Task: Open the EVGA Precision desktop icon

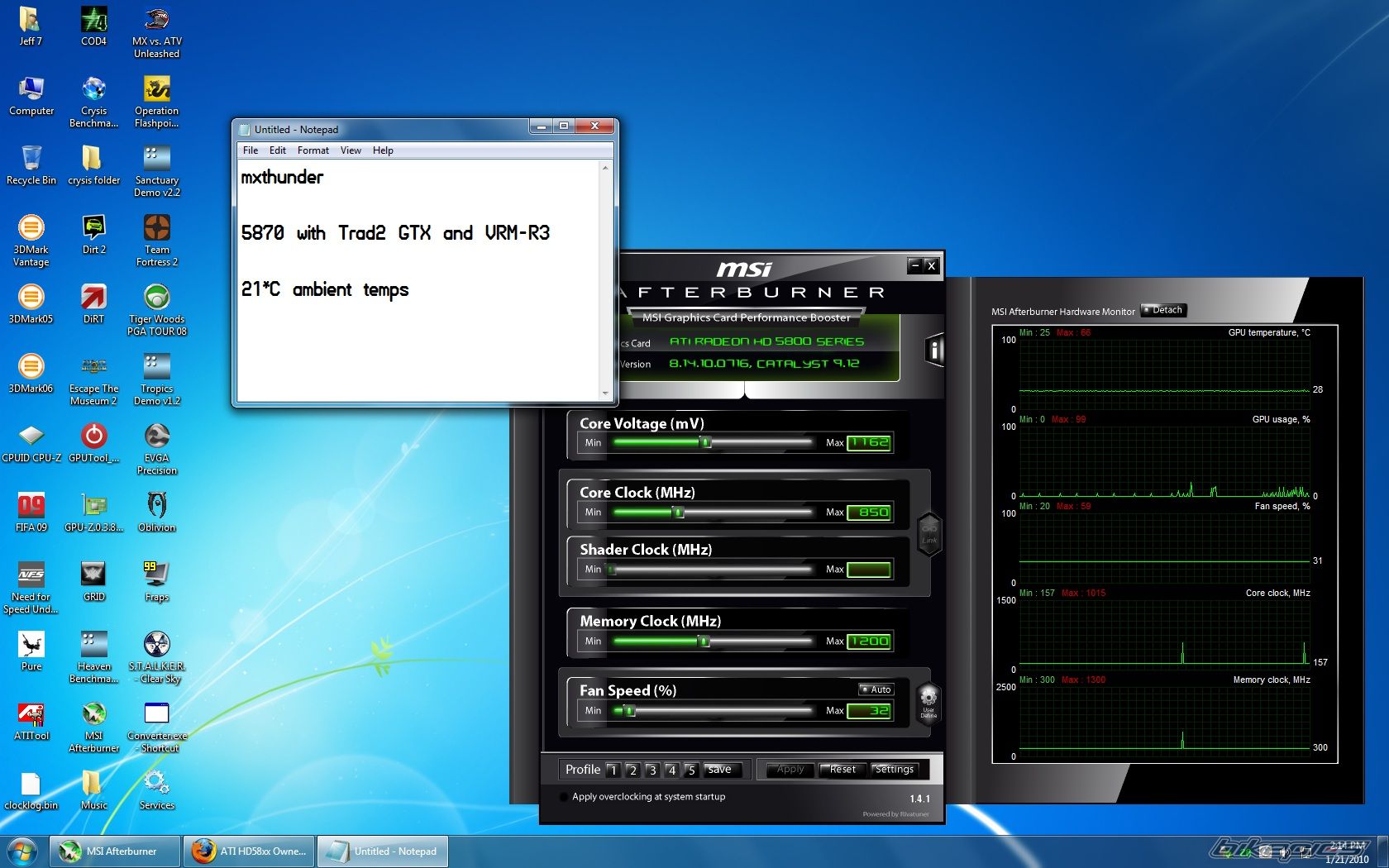Action: pos(156,438)
